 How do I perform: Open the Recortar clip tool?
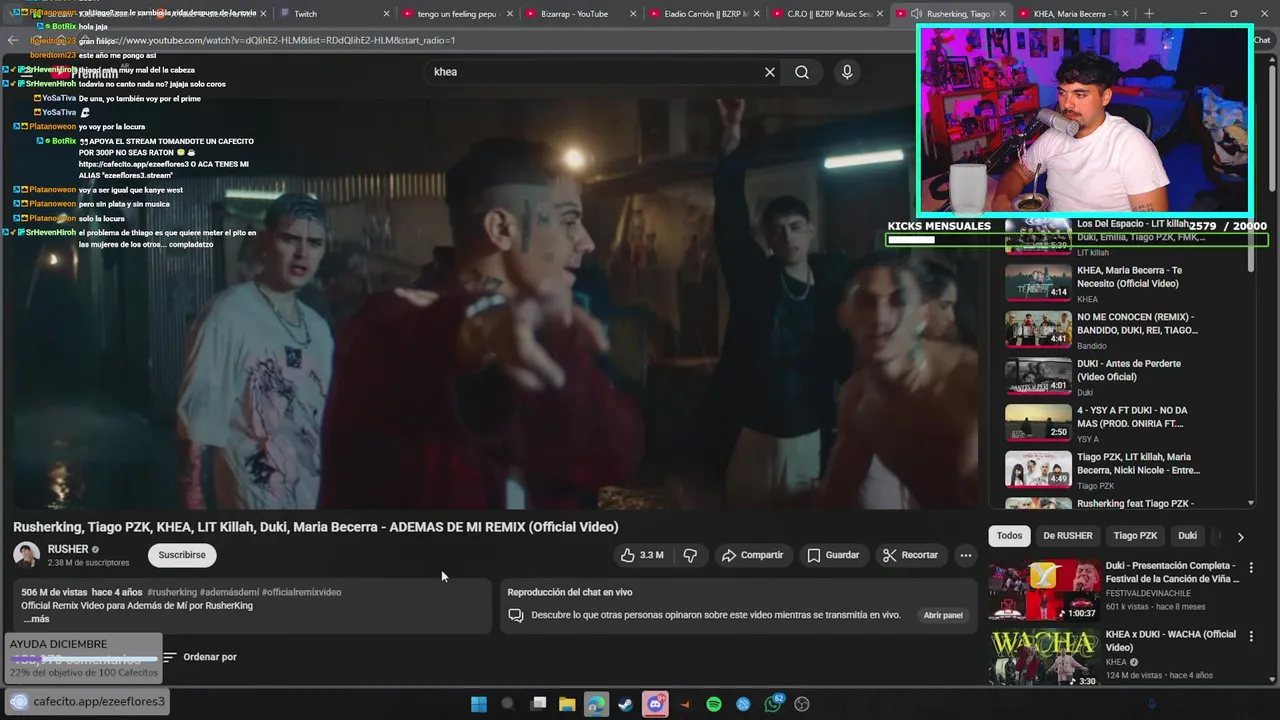910,555
